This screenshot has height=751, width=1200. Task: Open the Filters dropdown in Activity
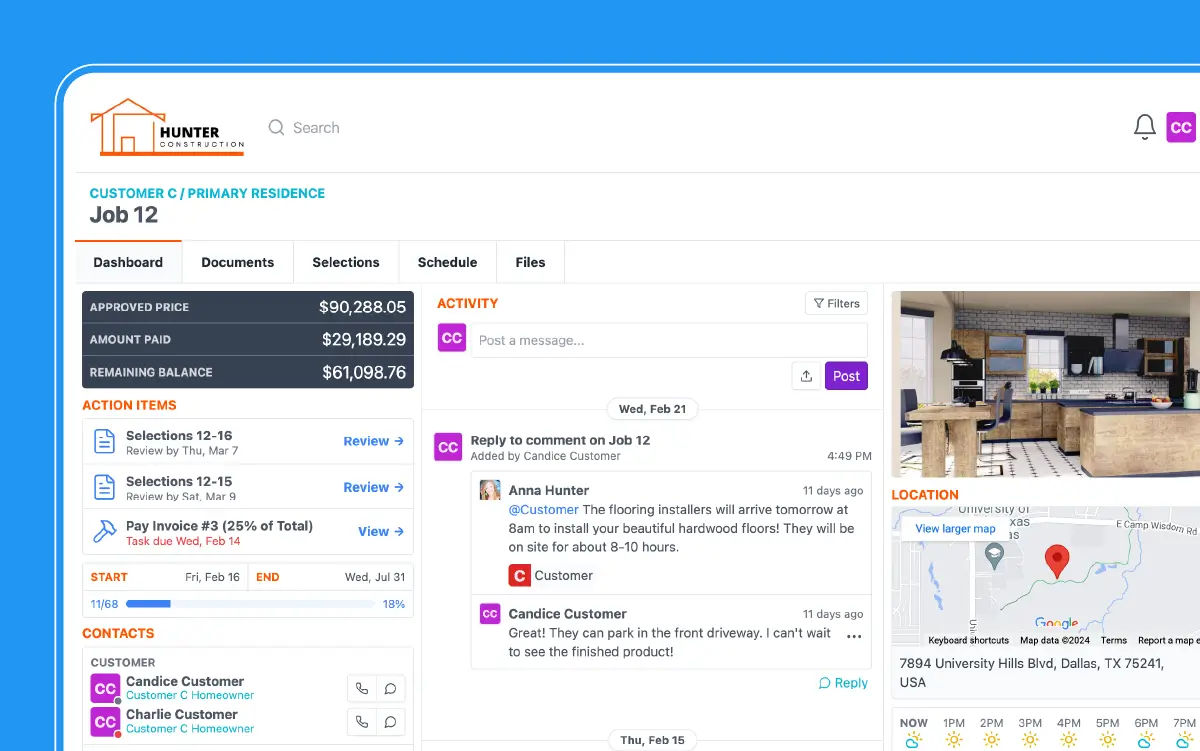click(836, 303)
